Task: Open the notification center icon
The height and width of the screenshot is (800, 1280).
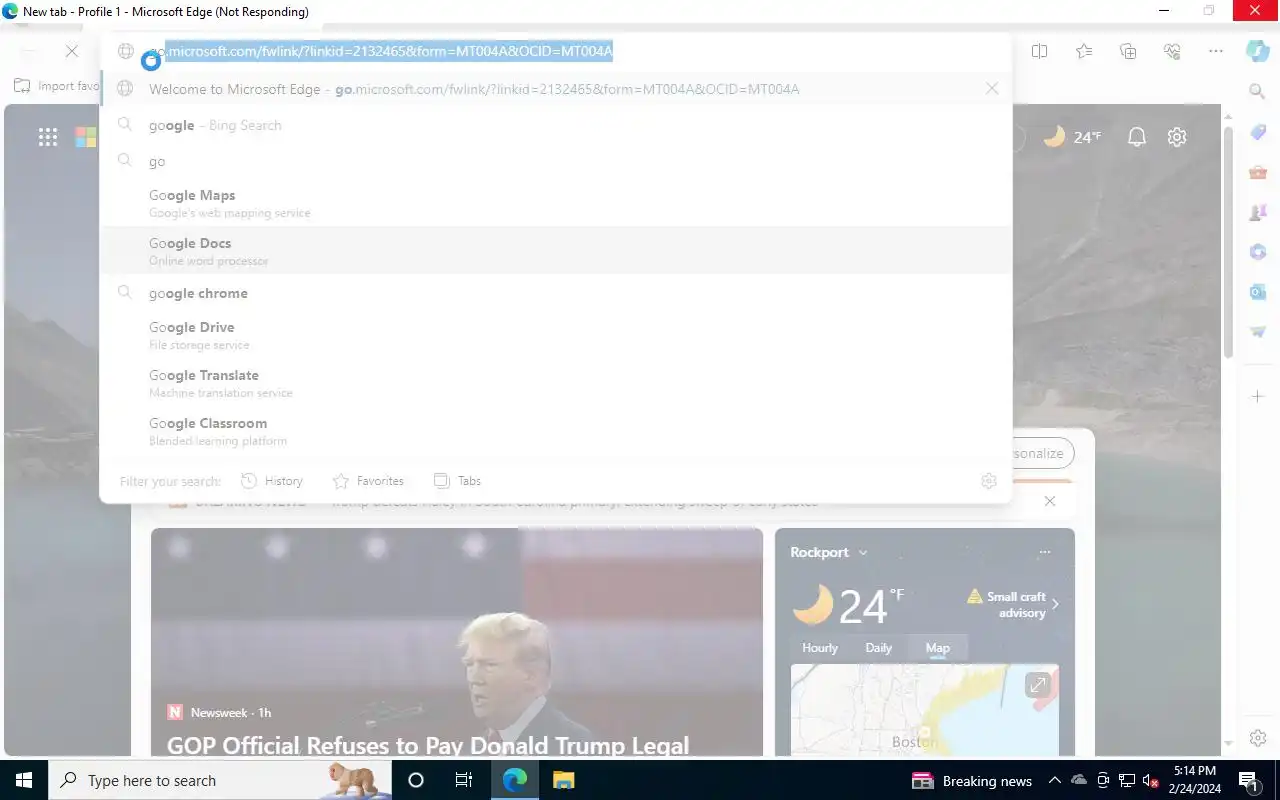Action: point(1249,781)
